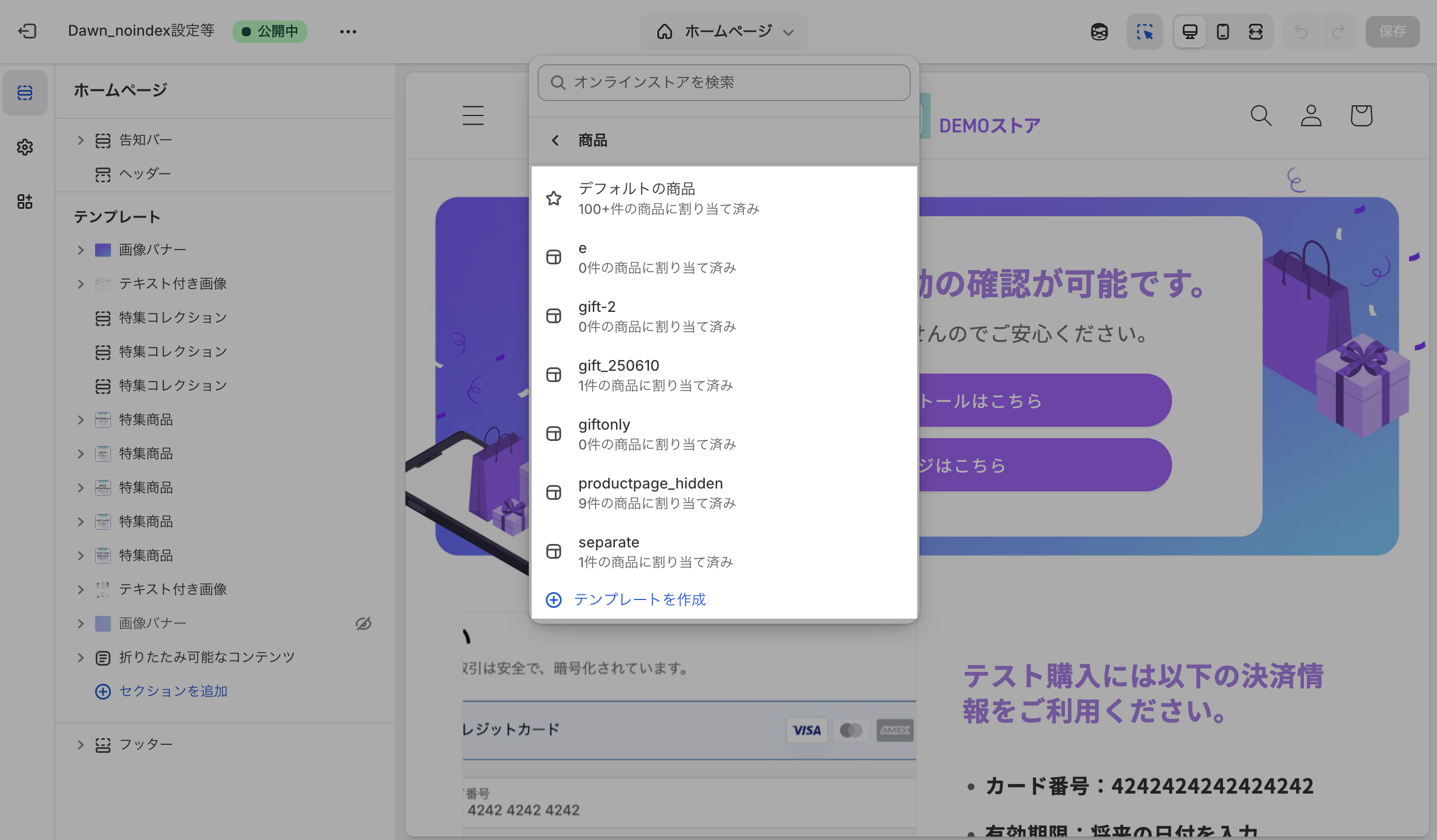Open the apps sidebar icon

coord(24,202)
